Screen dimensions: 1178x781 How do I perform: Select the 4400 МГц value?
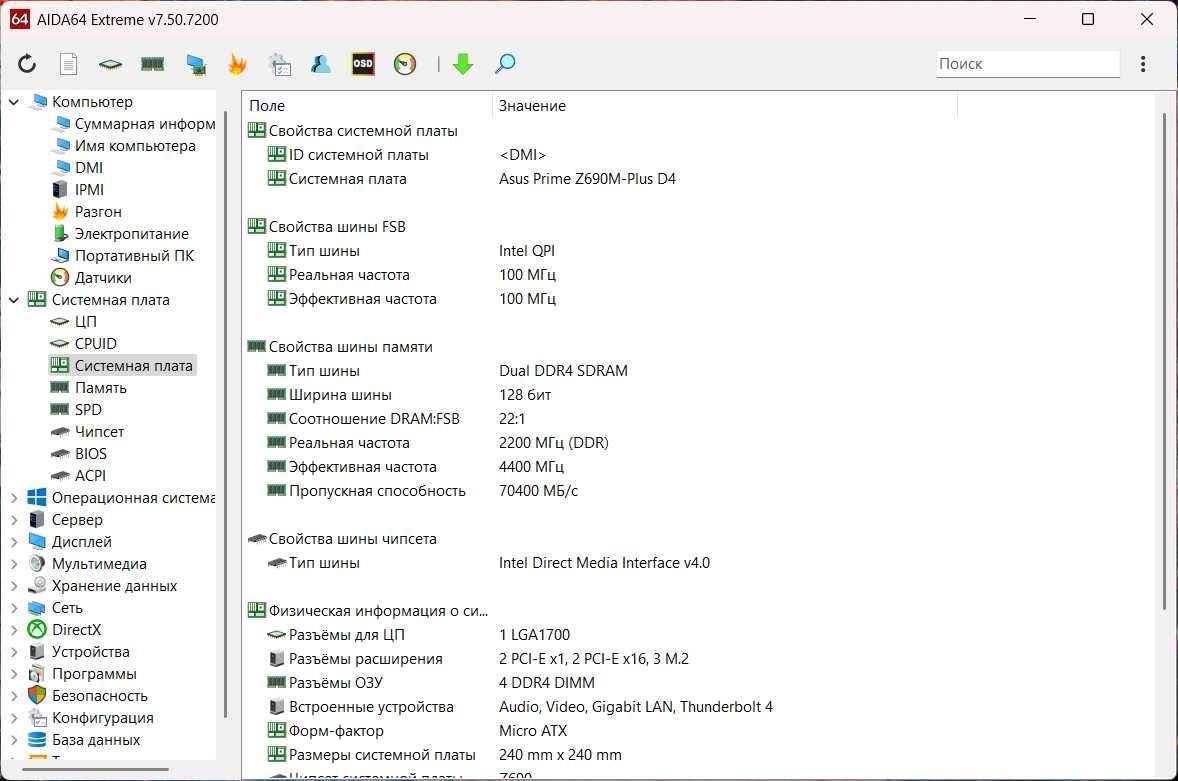pyautogui.click(x=531, y=467)
